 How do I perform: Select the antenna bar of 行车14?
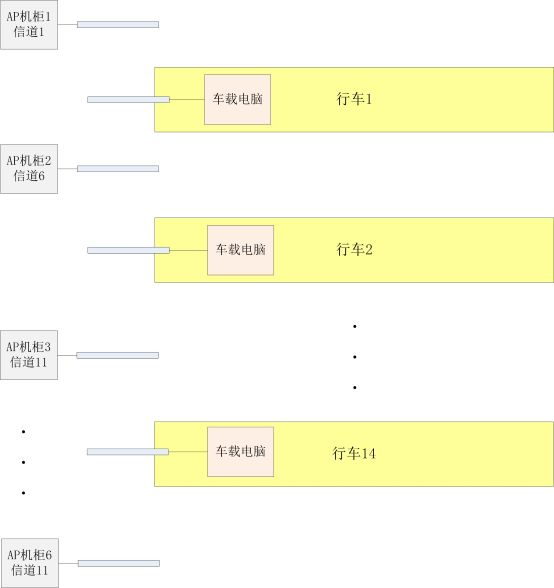tap(128, 452)
